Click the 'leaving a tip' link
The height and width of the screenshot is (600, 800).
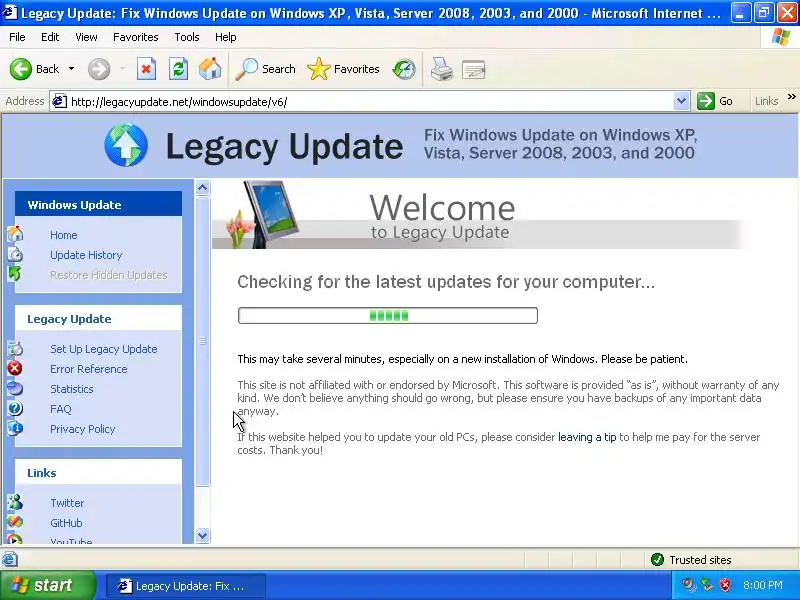tap(587, 437)
